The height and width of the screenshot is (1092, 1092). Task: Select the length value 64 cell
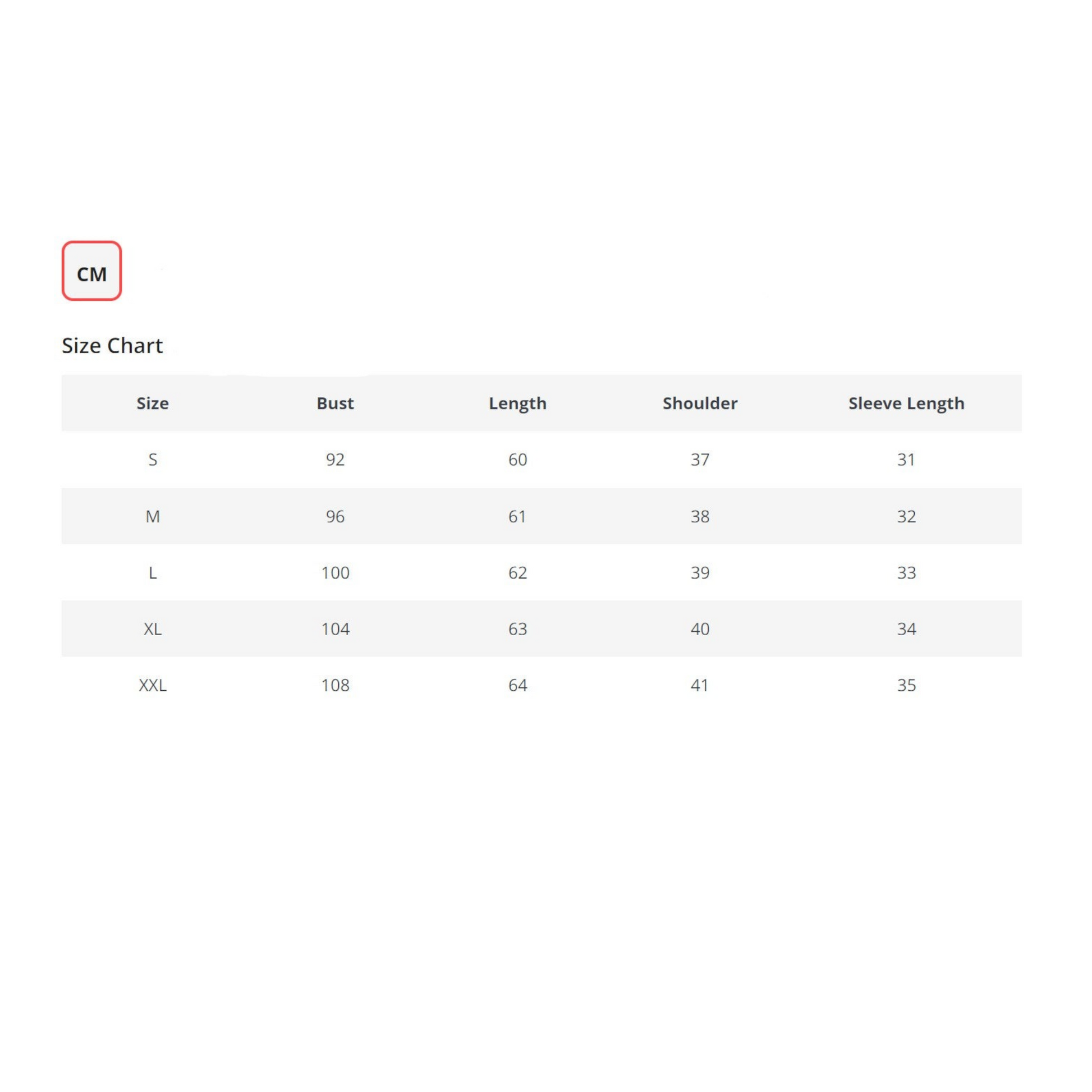(517, 685)
